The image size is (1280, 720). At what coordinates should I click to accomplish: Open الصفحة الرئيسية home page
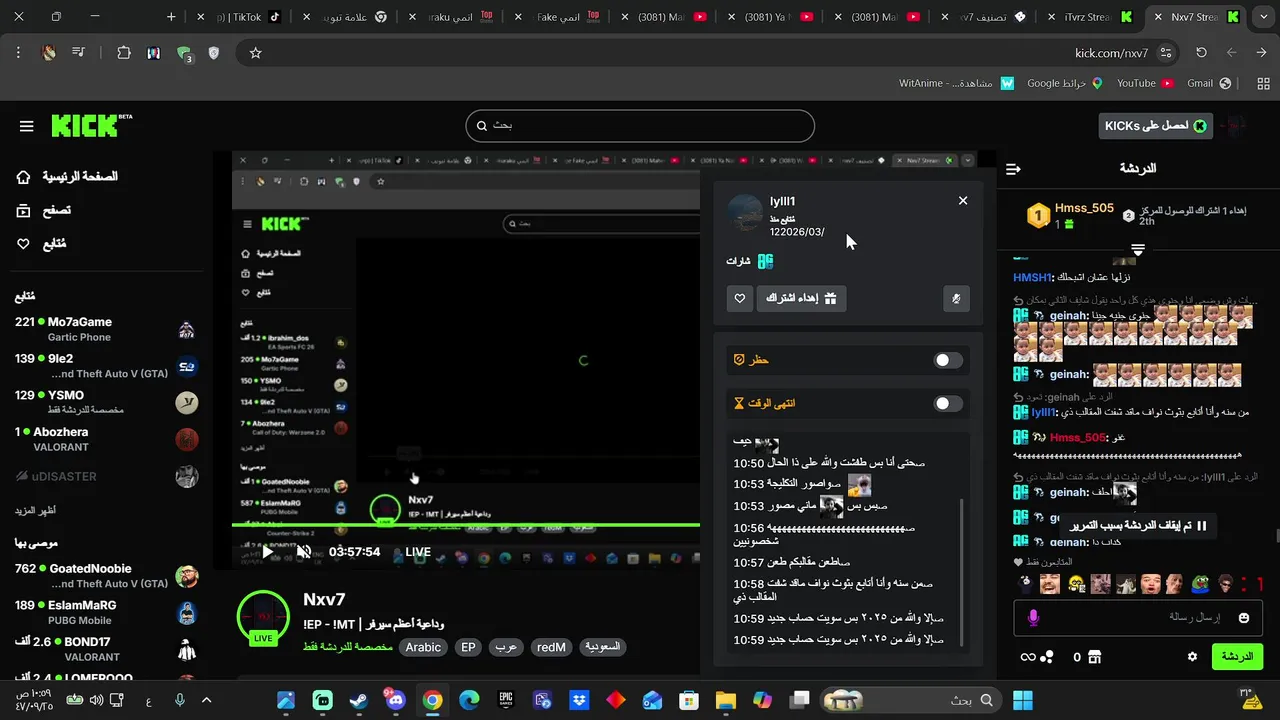point(66,177)
